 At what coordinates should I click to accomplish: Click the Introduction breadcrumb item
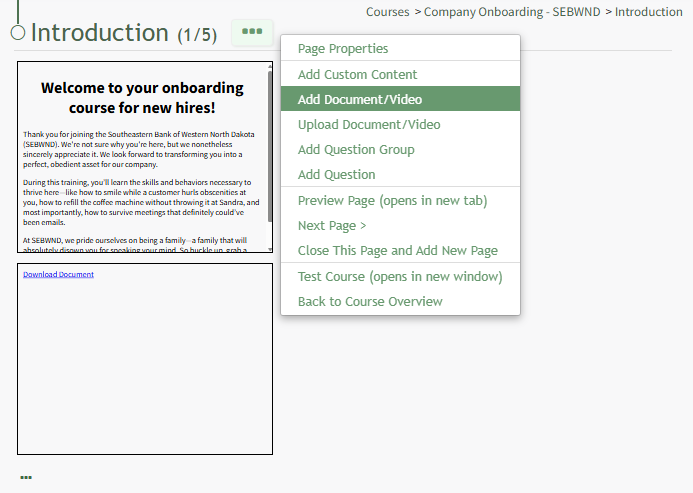pyautogui.click(x=648, y=12)
